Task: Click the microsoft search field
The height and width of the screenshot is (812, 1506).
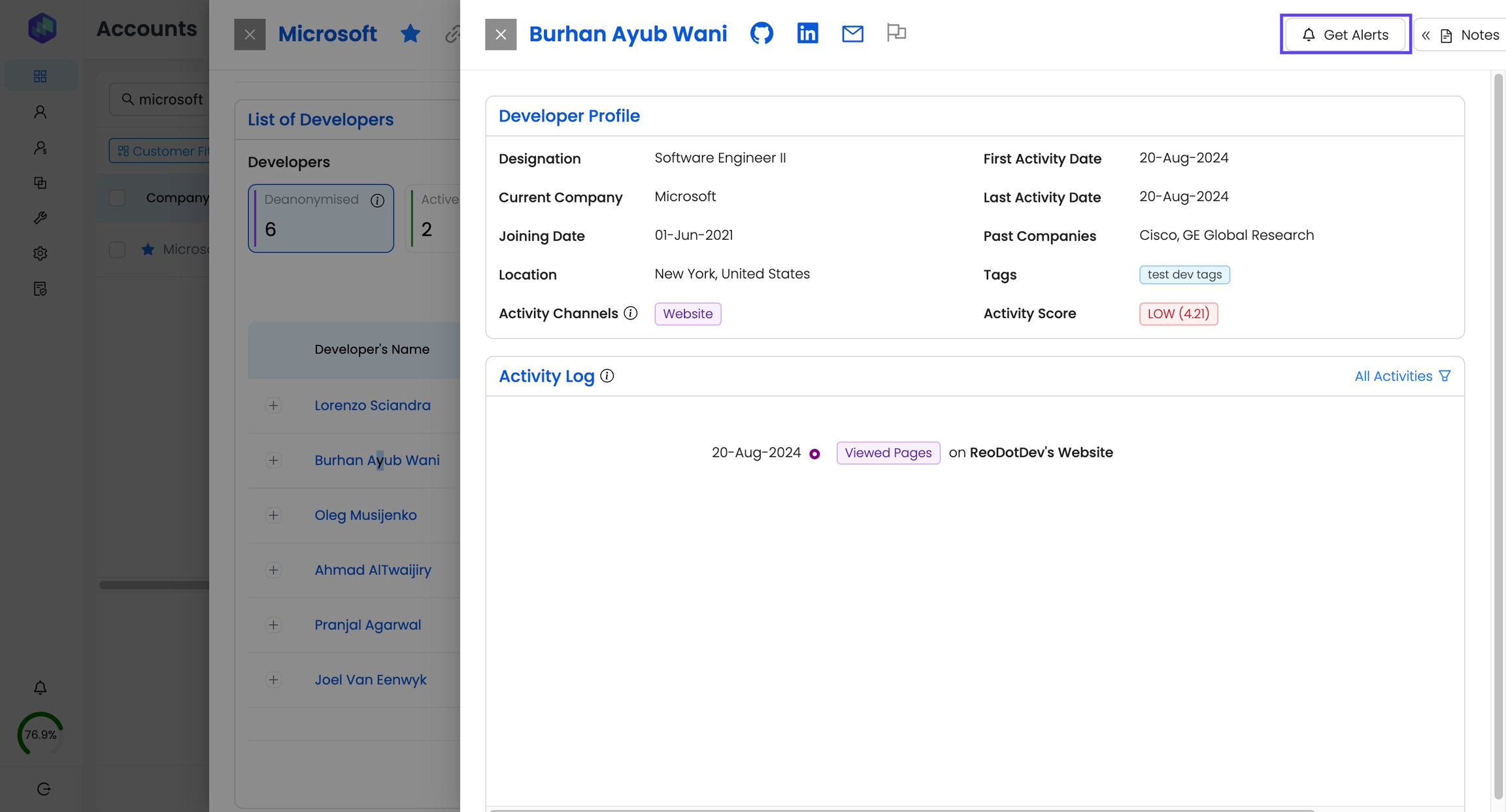Action: pos(170,99)
